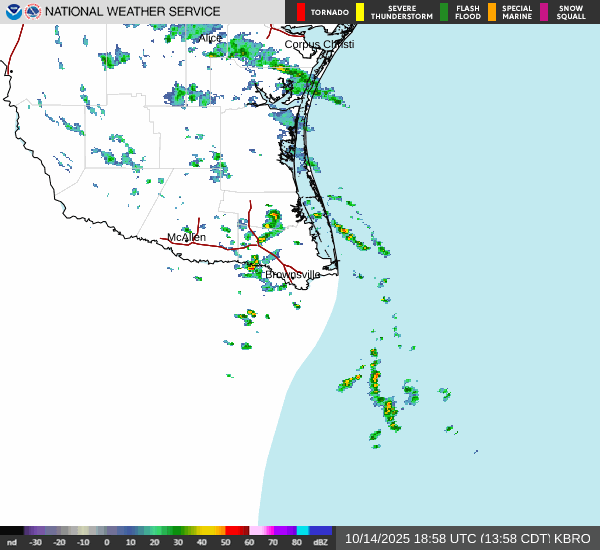Select the red Tornado warning swatch

(x=301, y=12)
